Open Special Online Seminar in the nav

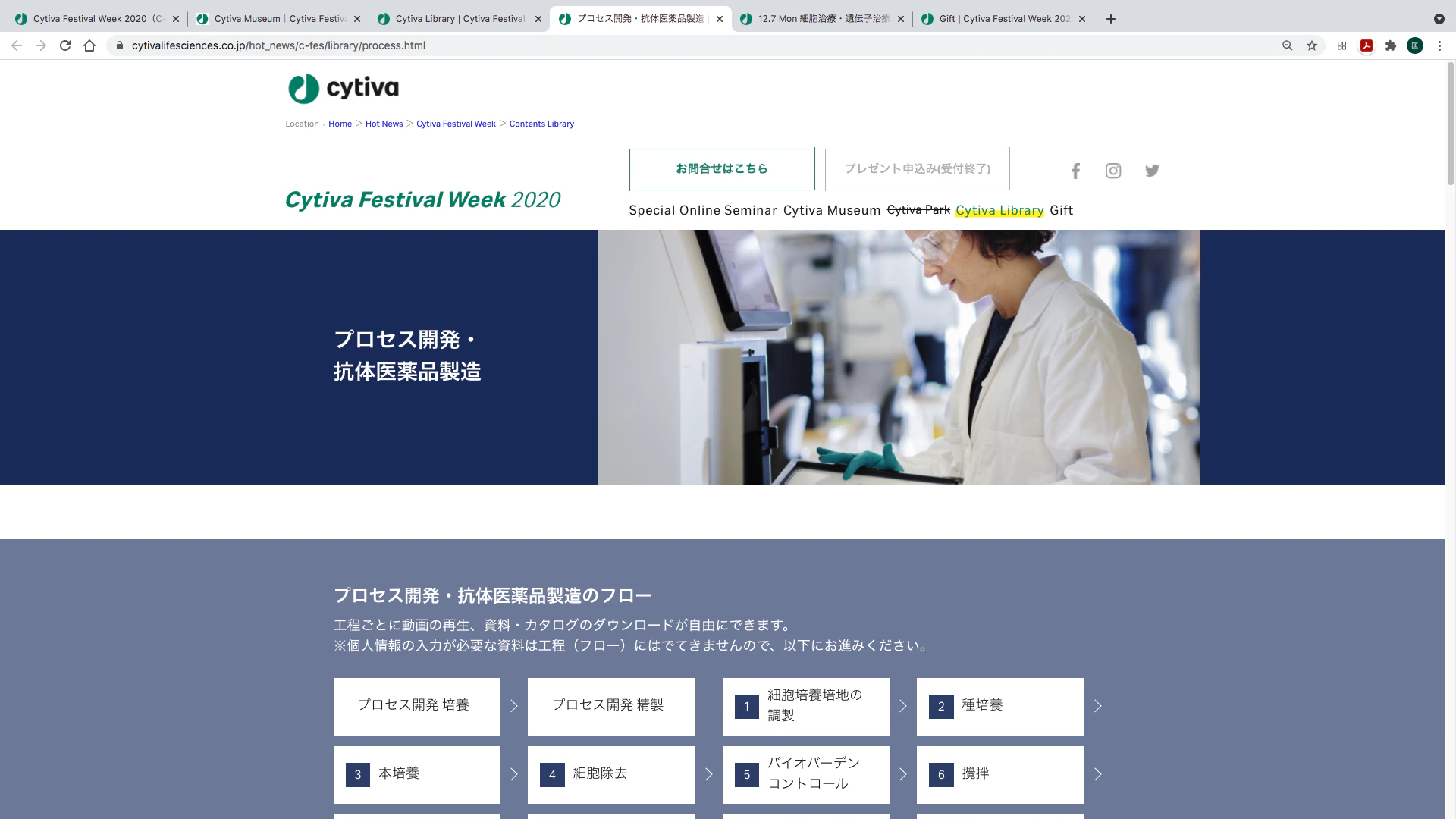[703, 210]
